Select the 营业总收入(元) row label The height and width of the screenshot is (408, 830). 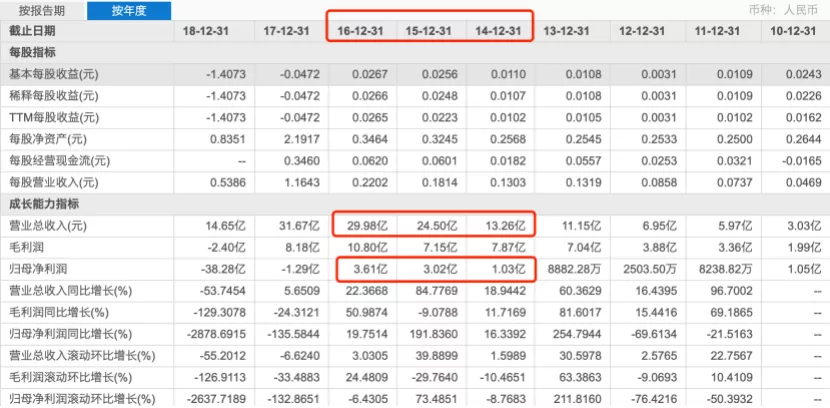[48, 226]
